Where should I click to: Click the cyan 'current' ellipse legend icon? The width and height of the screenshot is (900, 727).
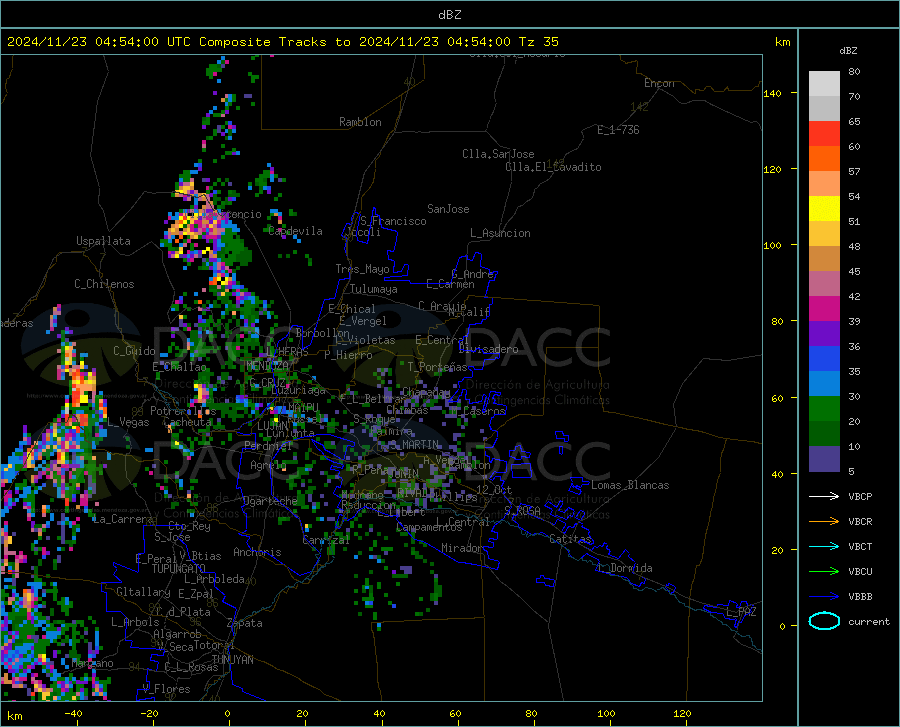click(824, 621)
